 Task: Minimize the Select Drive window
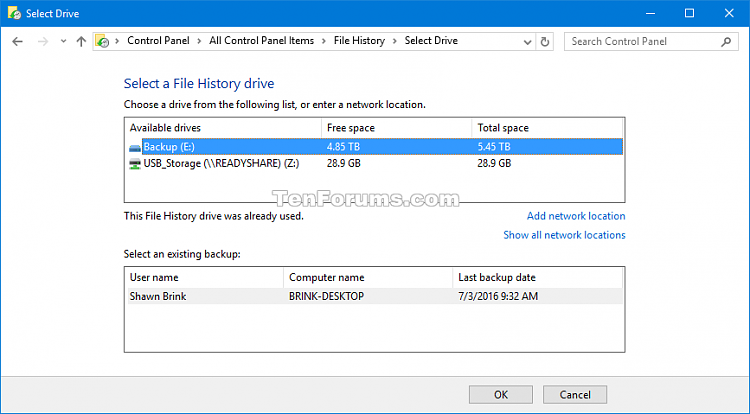pos(651,13)
